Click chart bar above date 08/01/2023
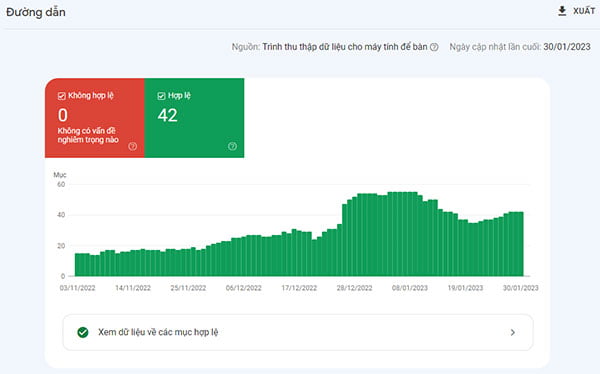This screenshot has width=600, height=374. point(410,234)
